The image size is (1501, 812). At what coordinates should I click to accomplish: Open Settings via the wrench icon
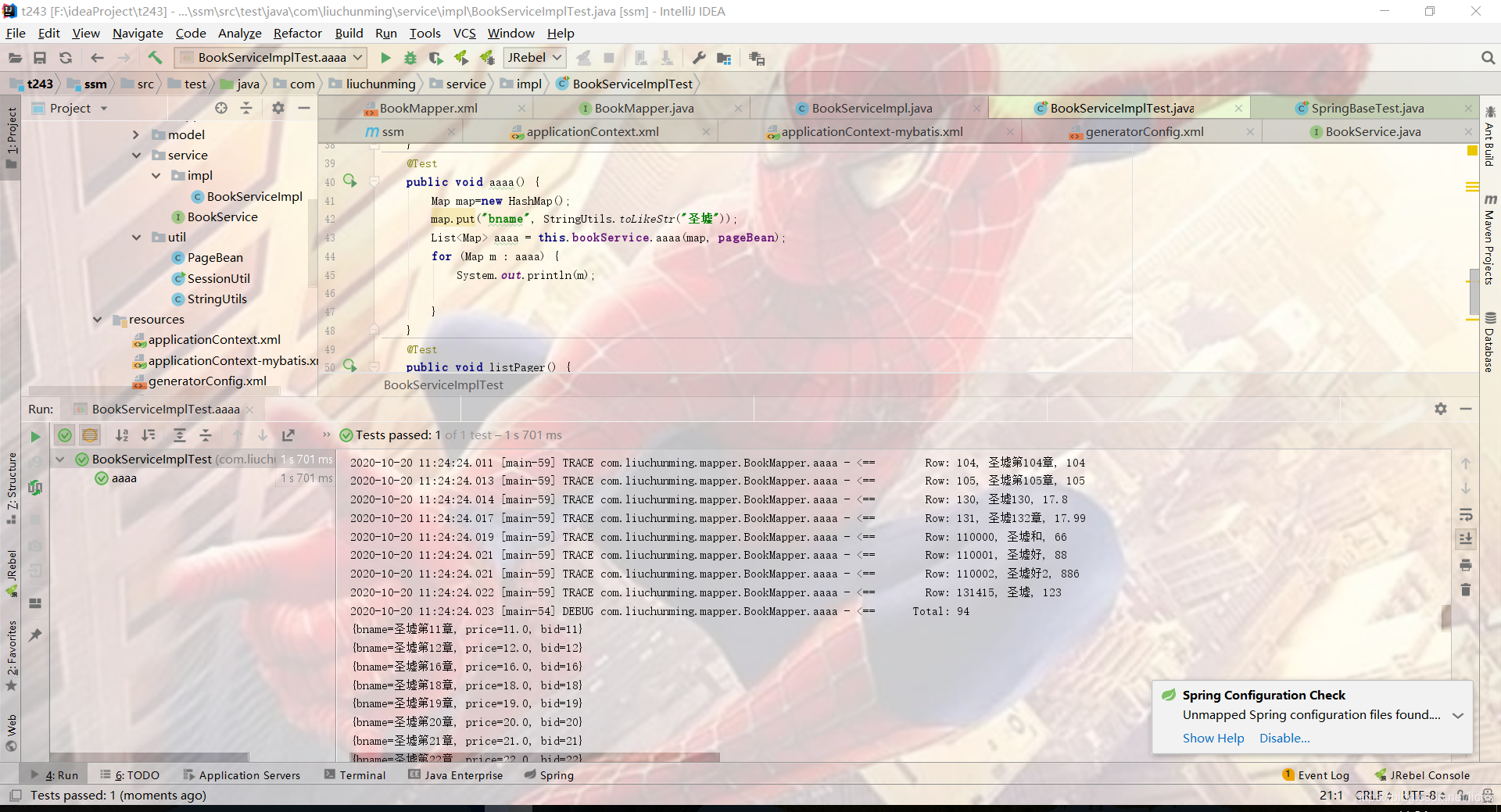coord(699,58)
